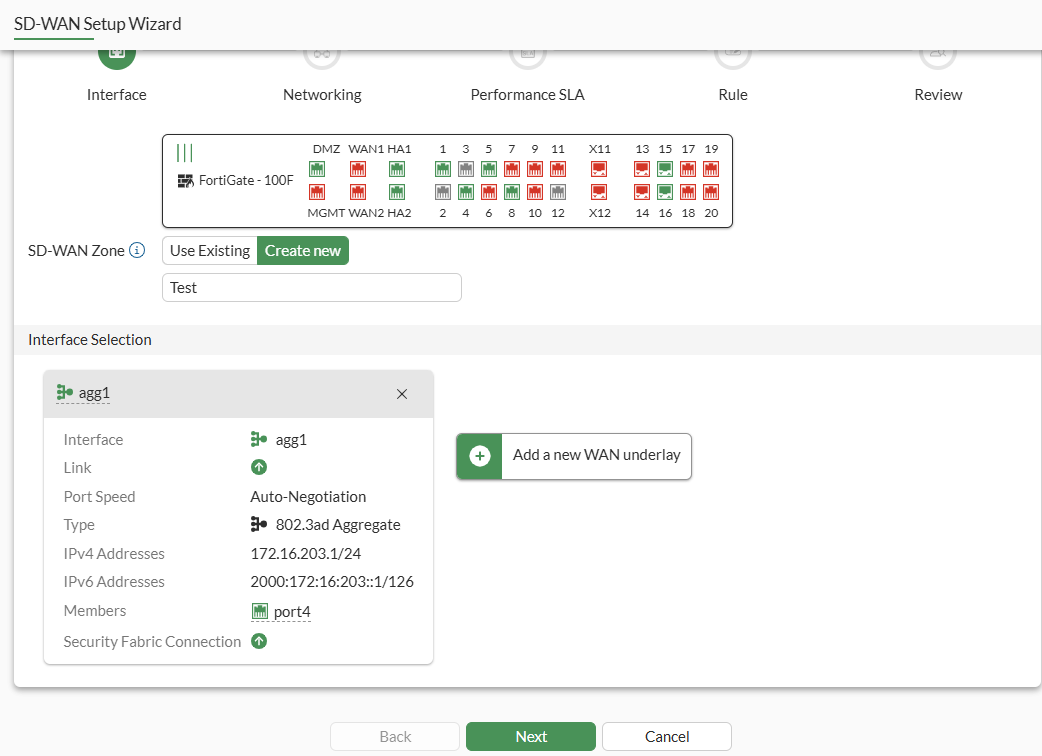1042x756 pixels.
Task: Switch to the Use Existing zone option
Action: 210,251
